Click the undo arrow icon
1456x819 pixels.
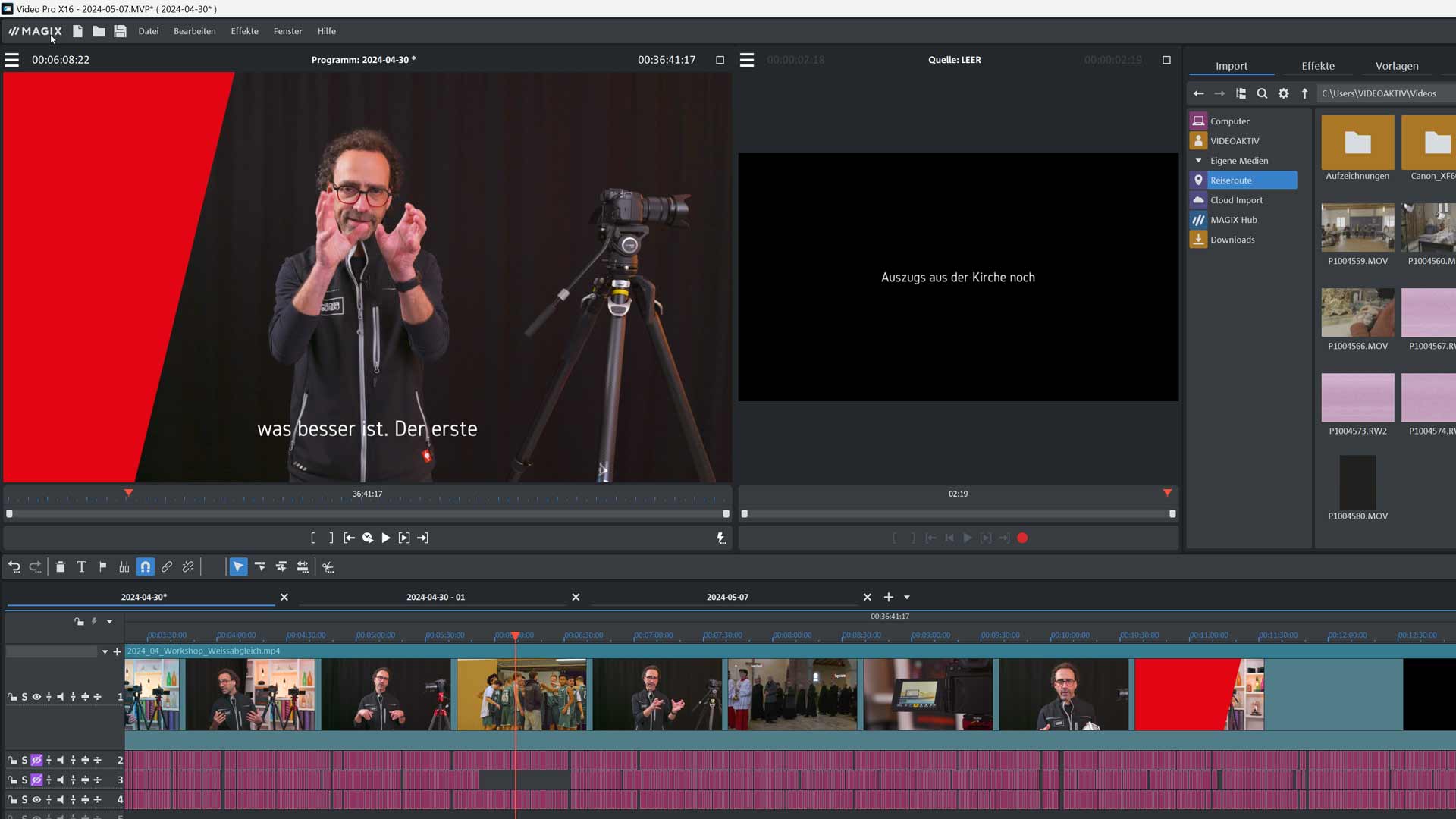(14, 567)
